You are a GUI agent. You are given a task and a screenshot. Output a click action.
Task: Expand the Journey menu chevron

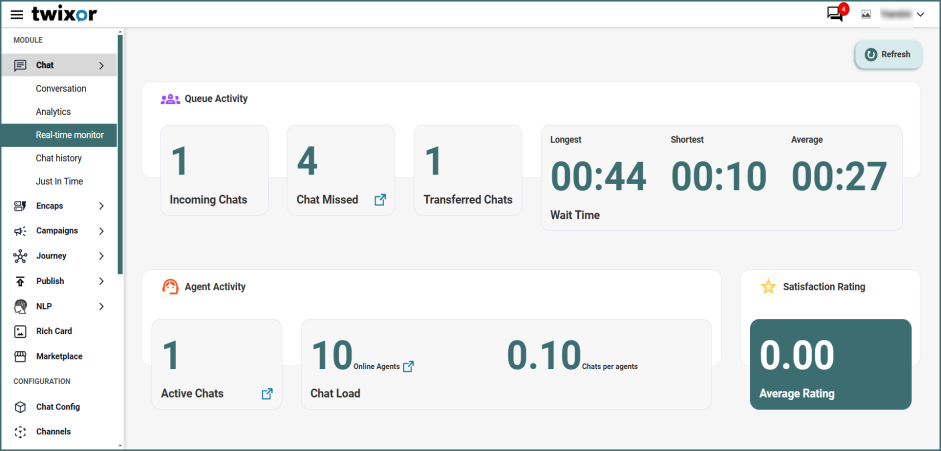point(101,256)
